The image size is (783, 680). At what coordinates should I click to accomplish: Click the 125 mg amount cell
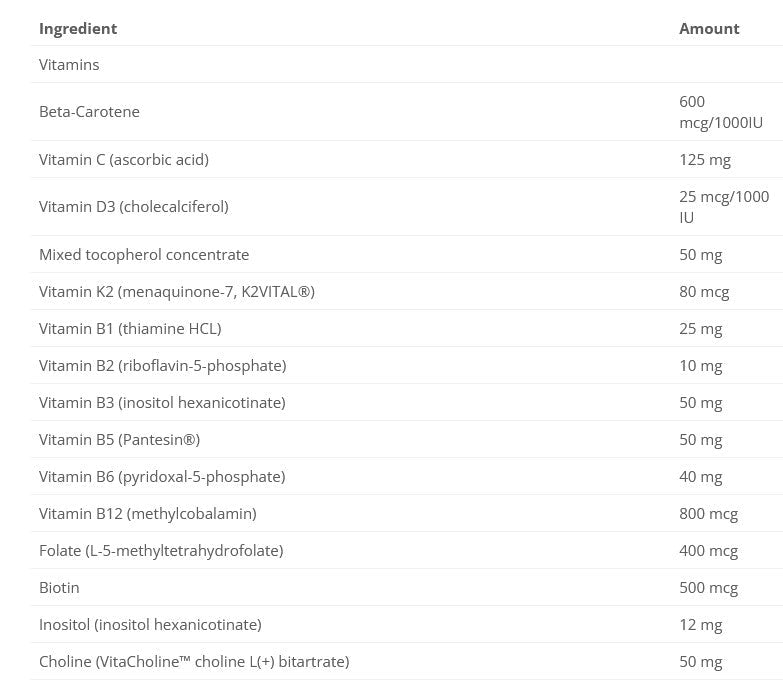tap(705, 160)
